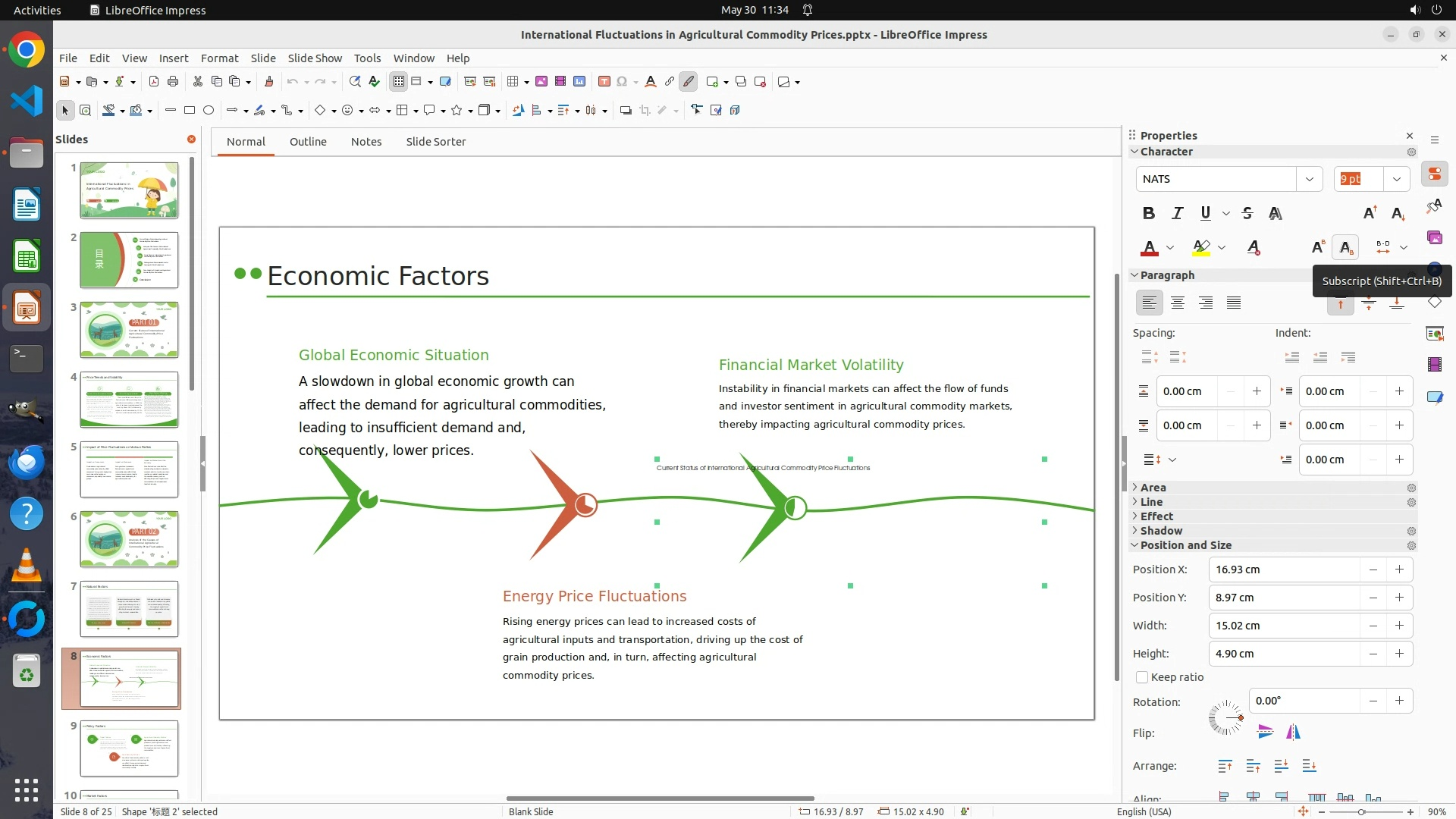Select slide 5 thumbnail
1456x819 pixels.
[x=129, y=469]
